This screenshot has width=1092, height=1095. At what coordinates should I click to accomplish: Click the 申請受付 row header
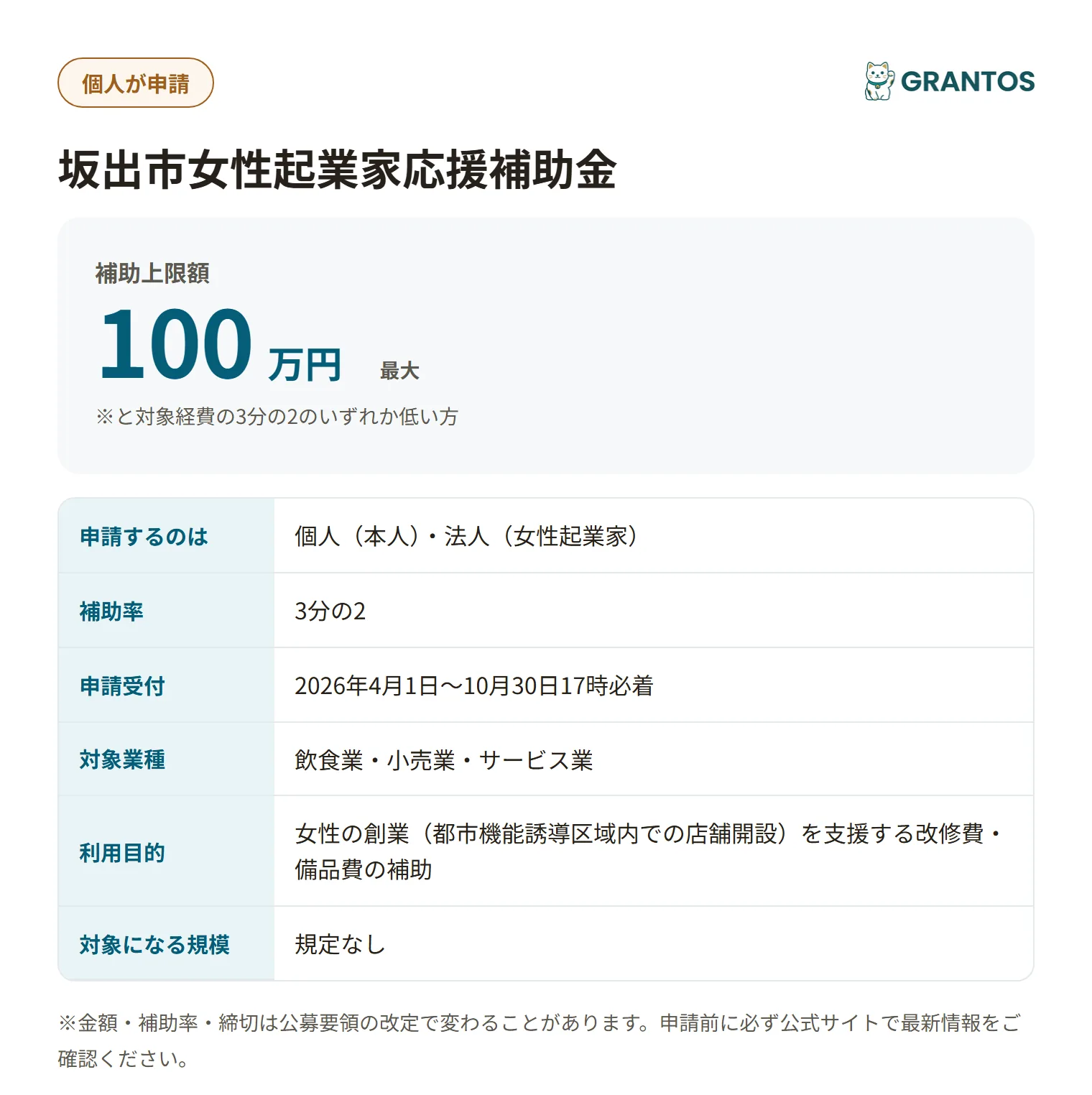pyautogui.click(x=166, y=685)
